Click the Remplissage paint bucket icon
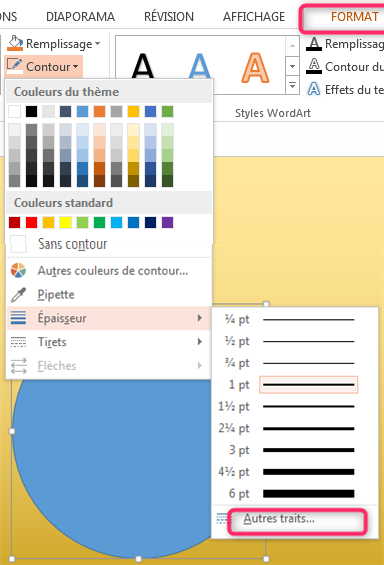 click(15, 43)
